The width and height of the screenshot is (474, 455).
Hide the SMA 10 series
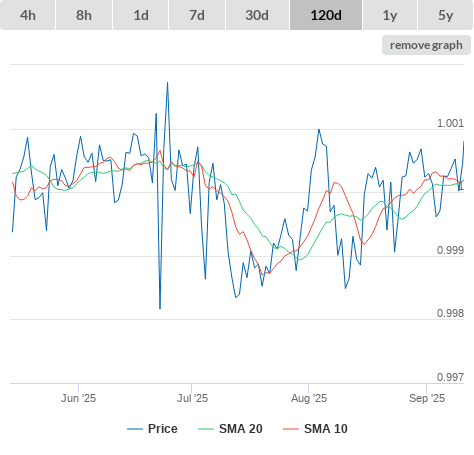coord(326,429)
